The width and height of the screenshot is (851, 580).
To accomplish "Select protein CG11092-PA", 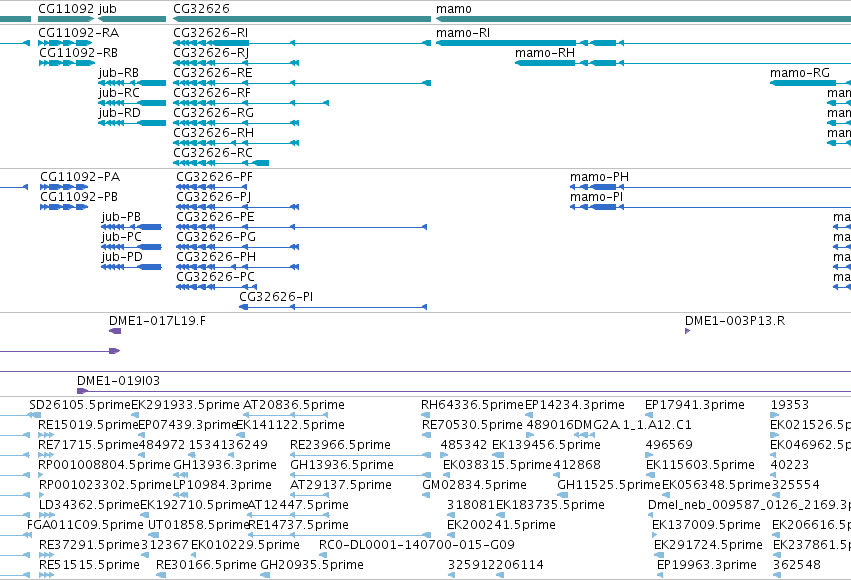I will tap(80, 177).
